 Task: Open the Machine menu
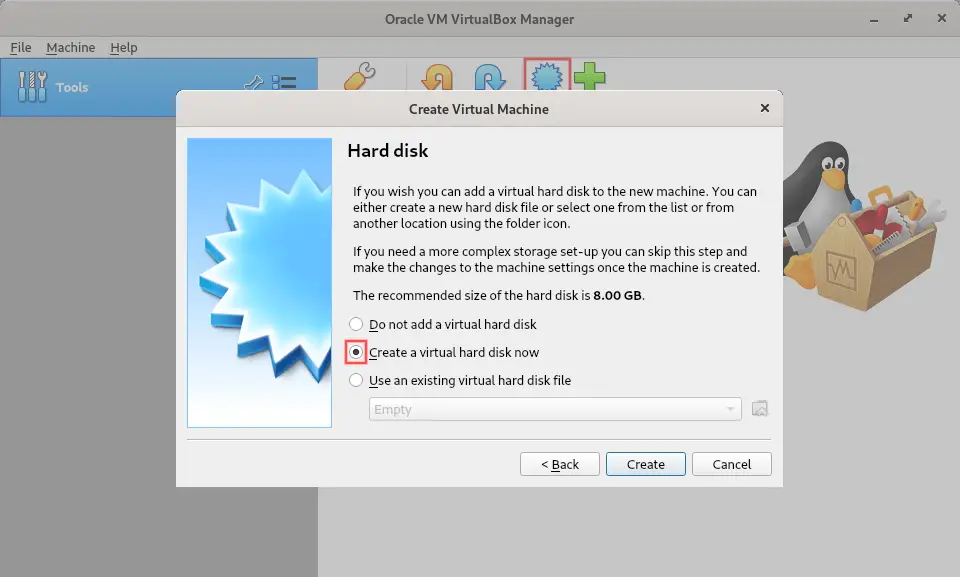click(70, 47)
